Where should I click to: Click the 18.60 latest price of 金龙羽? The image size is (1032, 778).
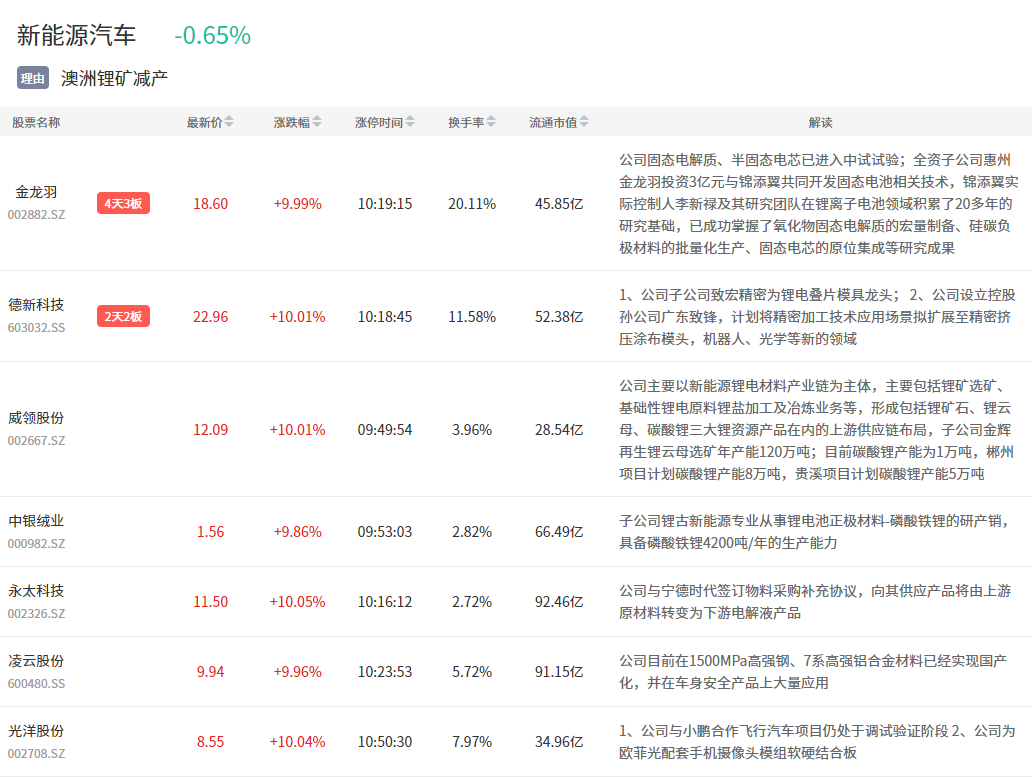[211, 204]
